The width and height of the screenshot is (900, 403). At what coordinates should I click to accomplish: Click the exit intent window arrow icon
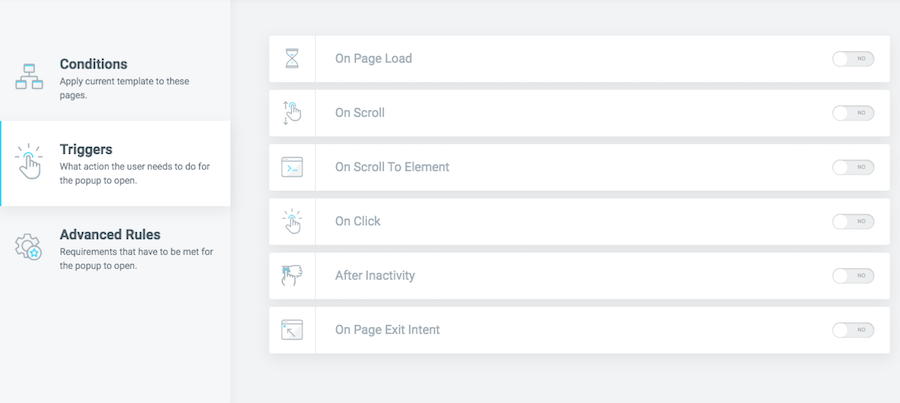coord(292,330)
